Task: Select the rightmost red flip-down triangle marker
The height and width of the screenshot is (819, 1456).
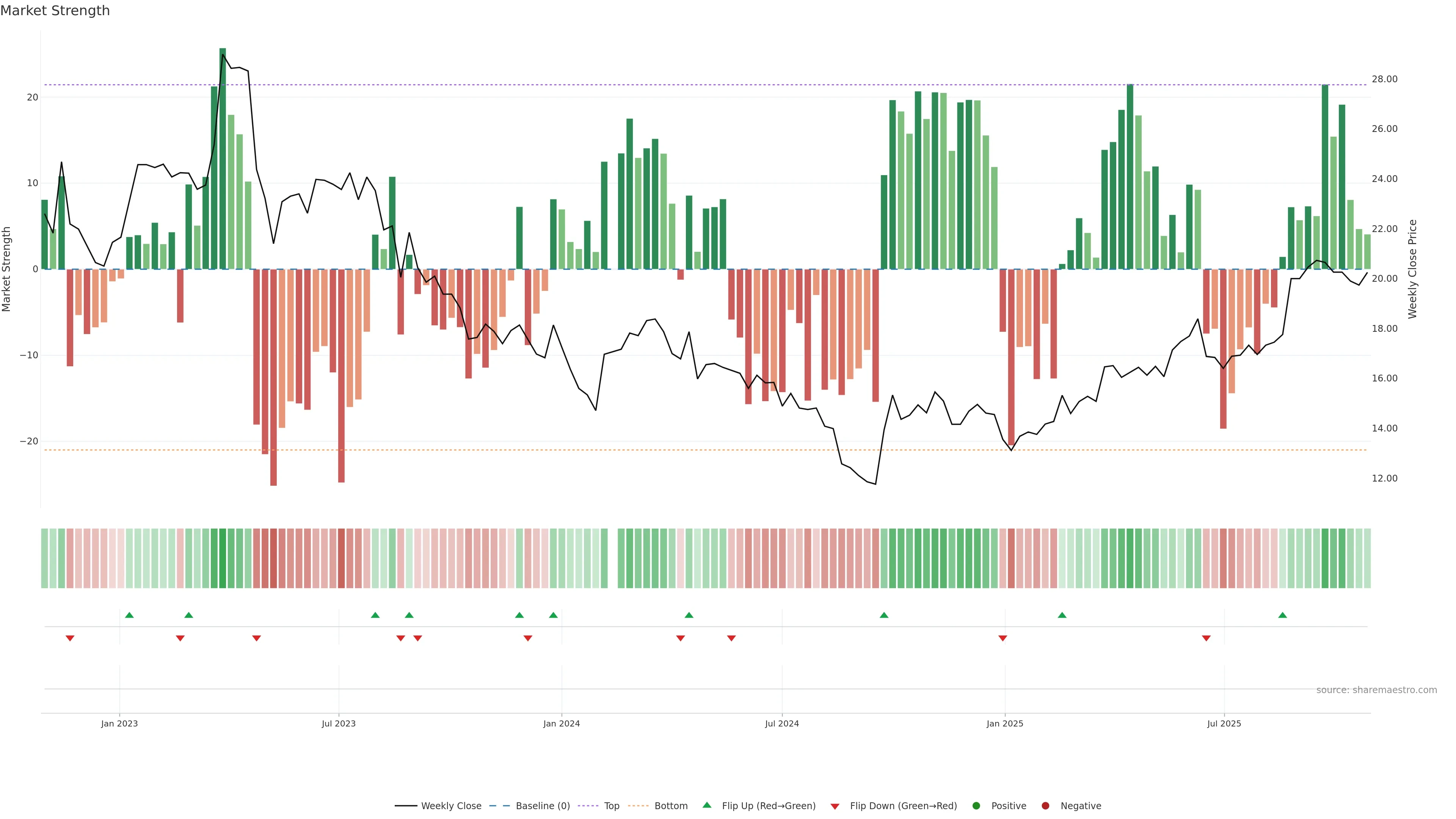Action: 1206,638
